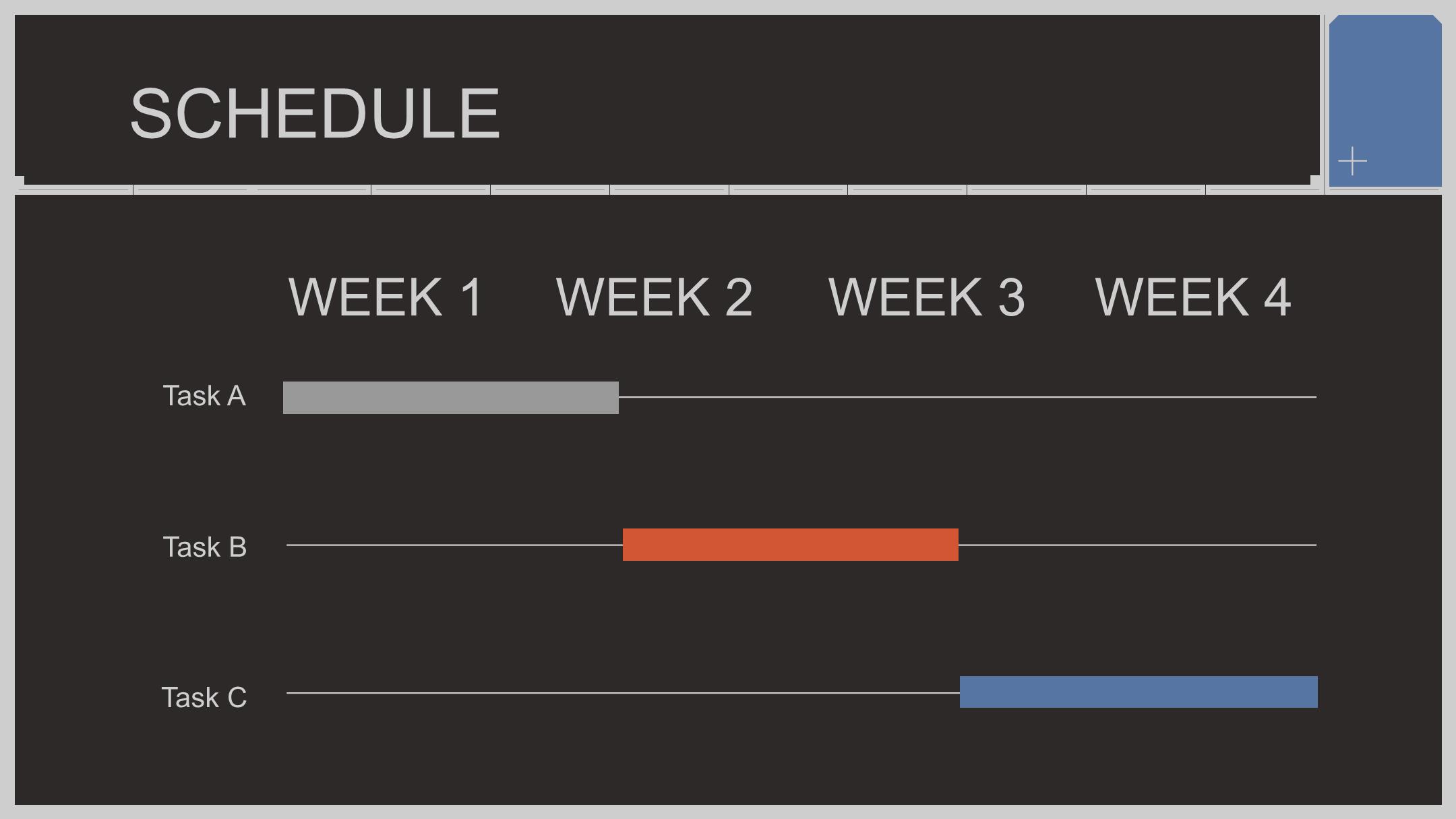Select the orange Task B bar

(x=791, y=545)
